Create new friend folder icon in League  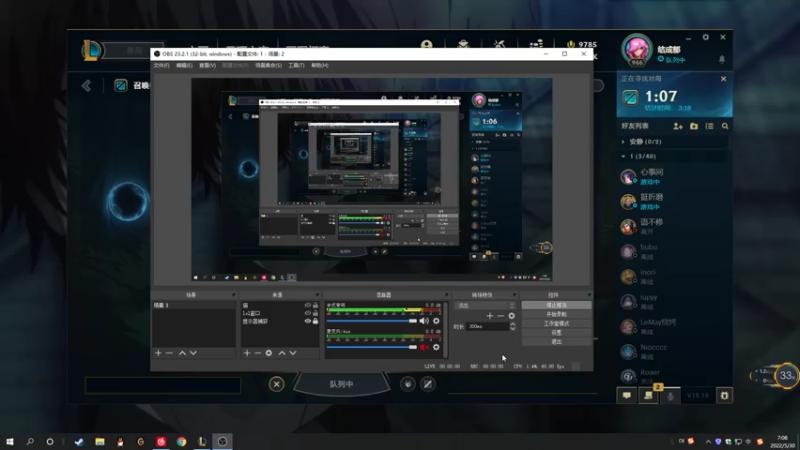694,126
